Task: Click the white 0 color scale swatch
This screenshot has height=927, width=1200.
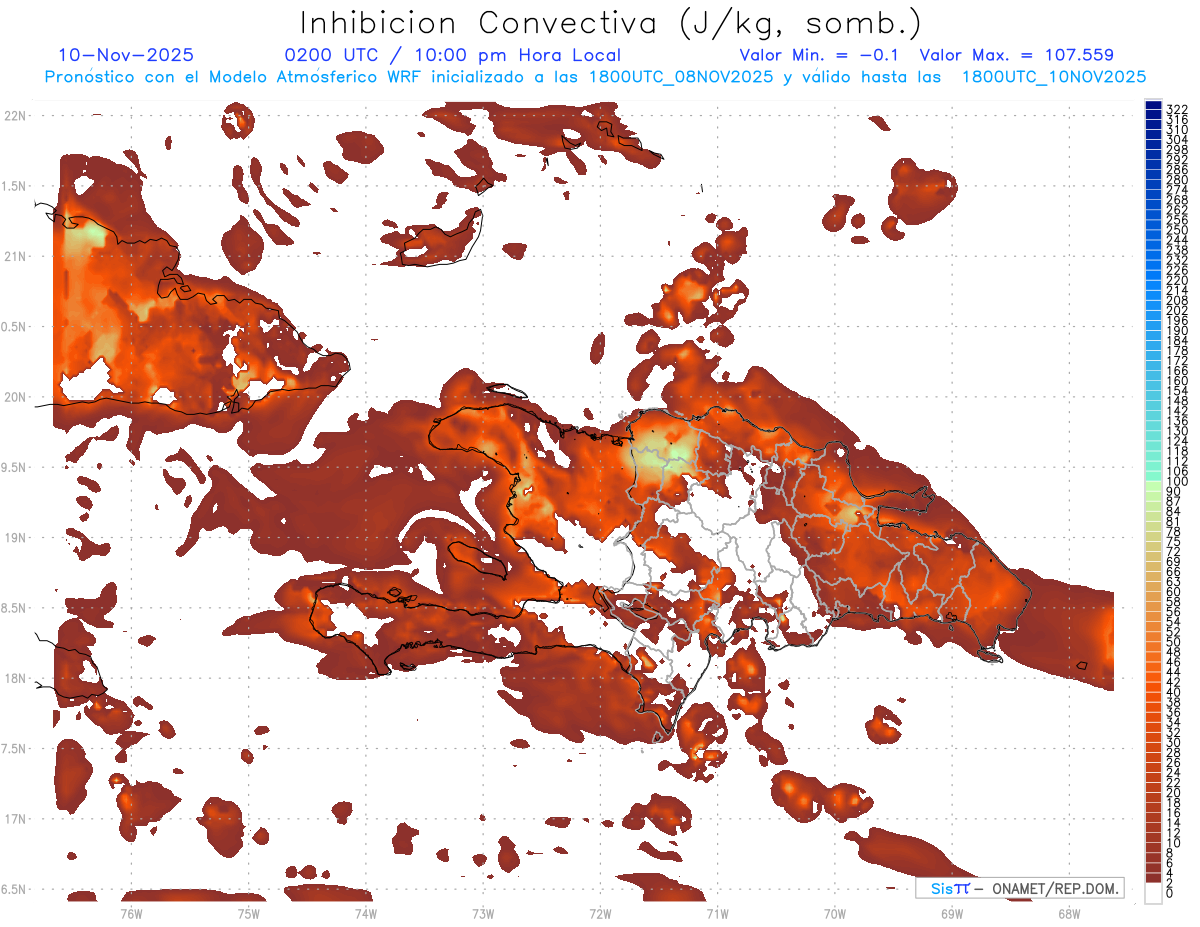Action: coord(1154,892)
